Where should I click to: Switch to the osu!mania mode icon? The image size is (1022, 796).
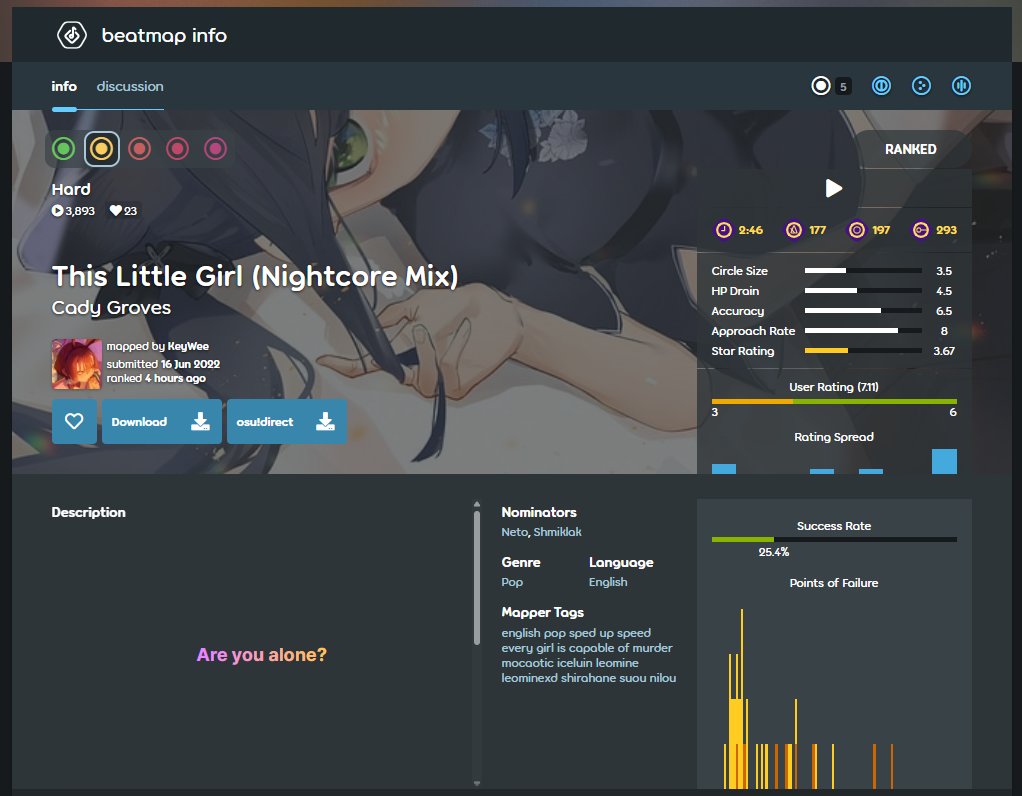coord(961,85)
